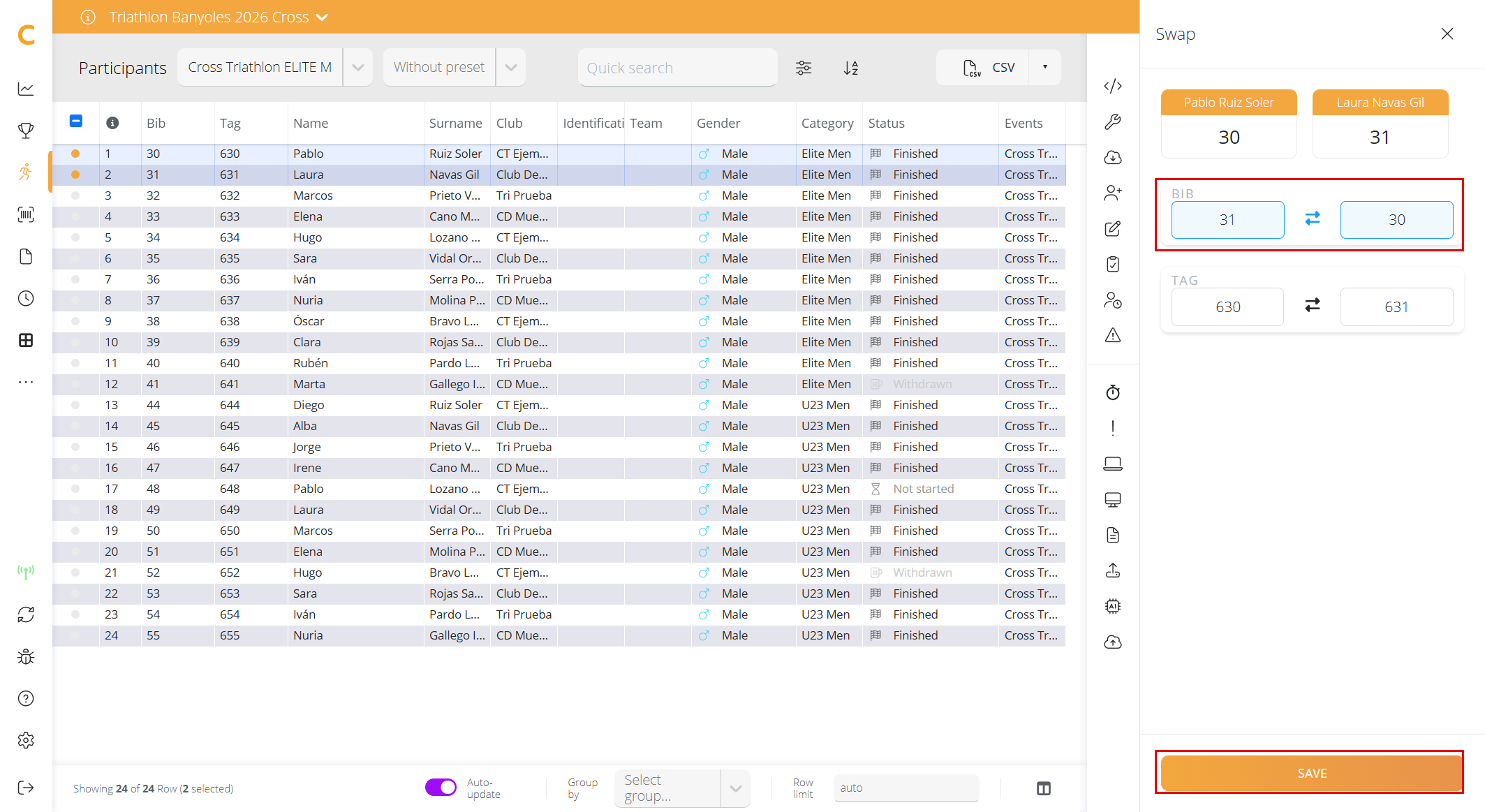The image size is (1485, 812).
Task: Click the barcode scanner sidebar icon
Action: pyautogui.click(x=26, y=214)
